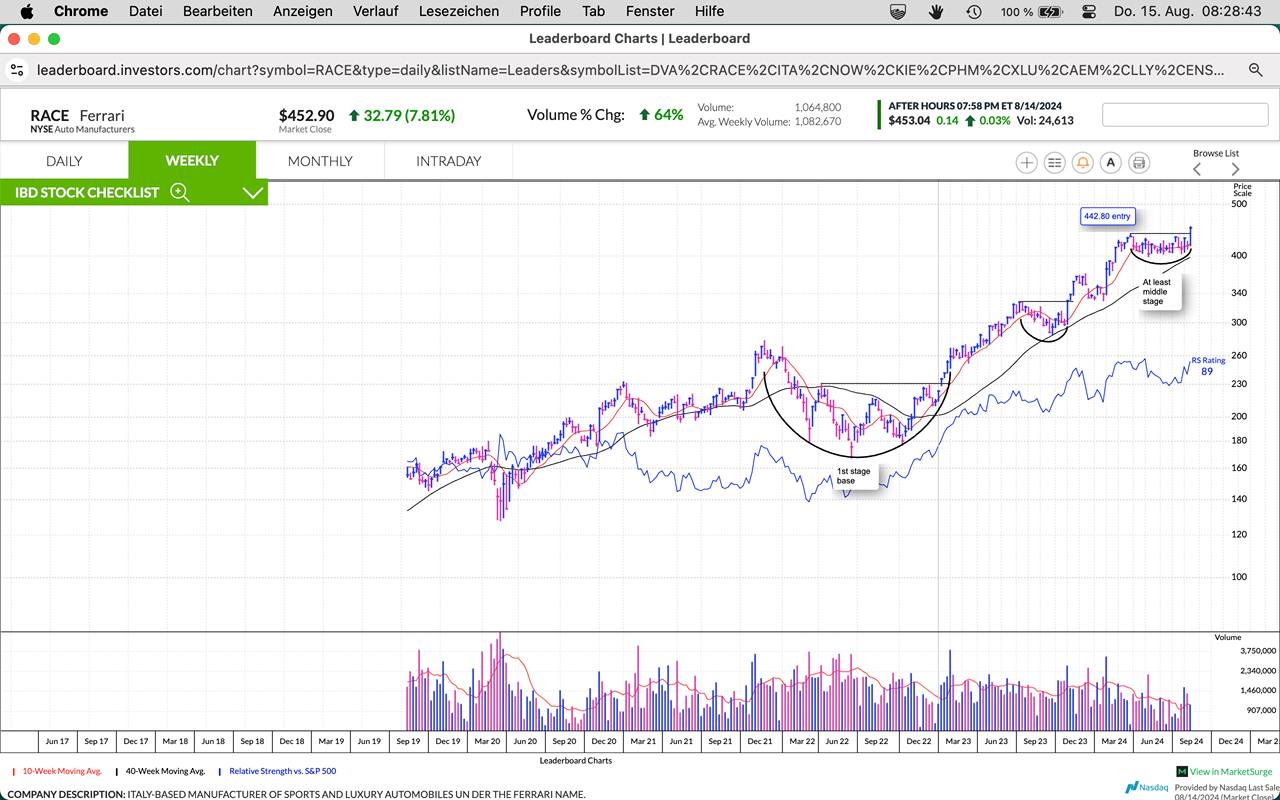Click the plus add icon above chart
The image size is (1280, 800).
(1026, 162)
